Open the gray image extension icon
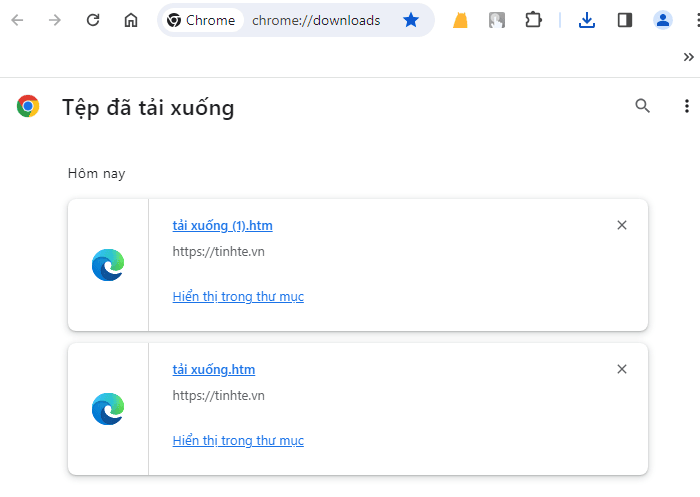Image resolution: width=700 pixels, height=497 pixels. tap(497, 20)
